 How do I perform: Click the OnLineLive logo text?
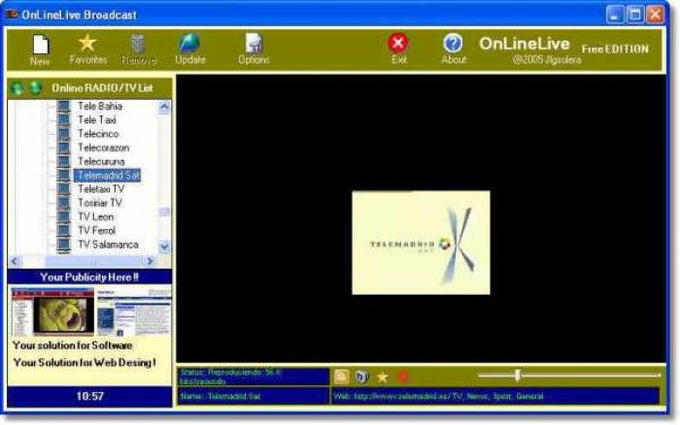524,44
